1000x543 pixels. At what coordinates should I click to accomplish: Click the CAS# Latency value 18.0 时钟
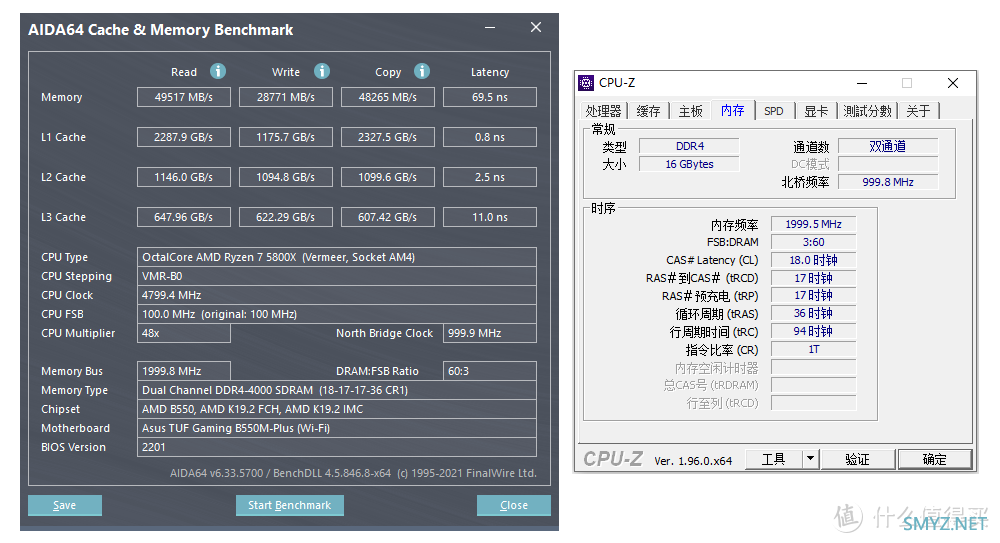pos(813,260)
